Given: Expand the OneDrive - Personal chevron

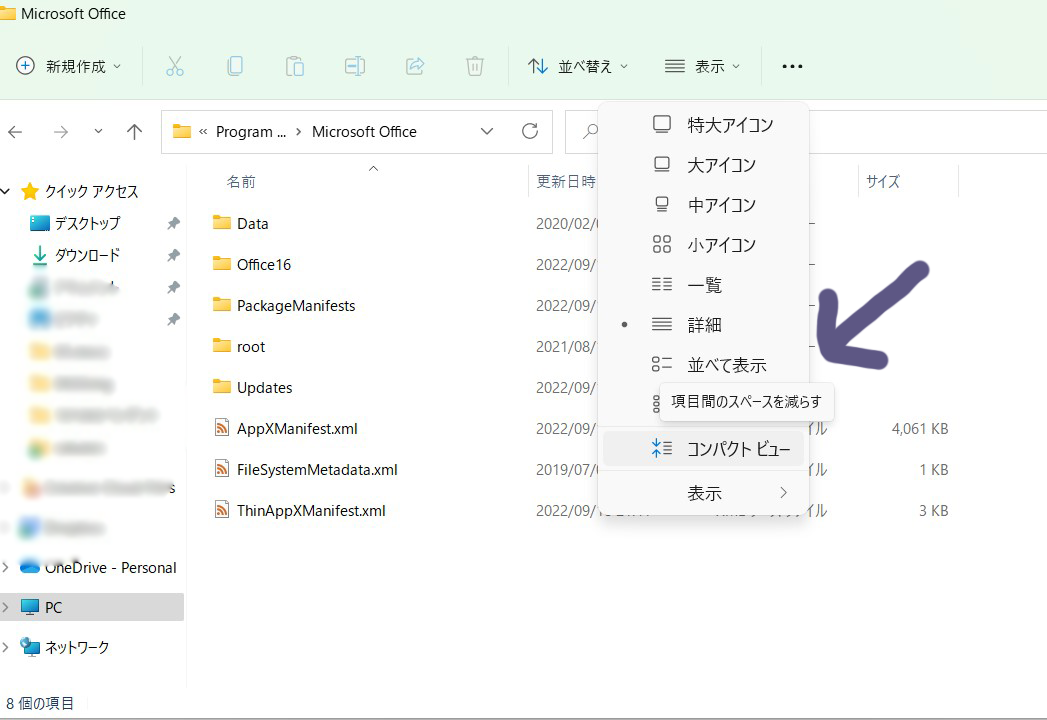Looking at the screenshot, I should coord(5,568).
